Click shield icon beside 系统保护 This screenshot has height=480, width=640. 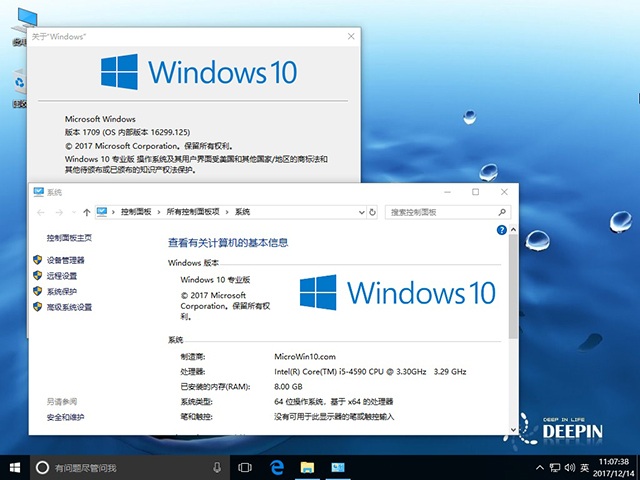click(38, 291)
